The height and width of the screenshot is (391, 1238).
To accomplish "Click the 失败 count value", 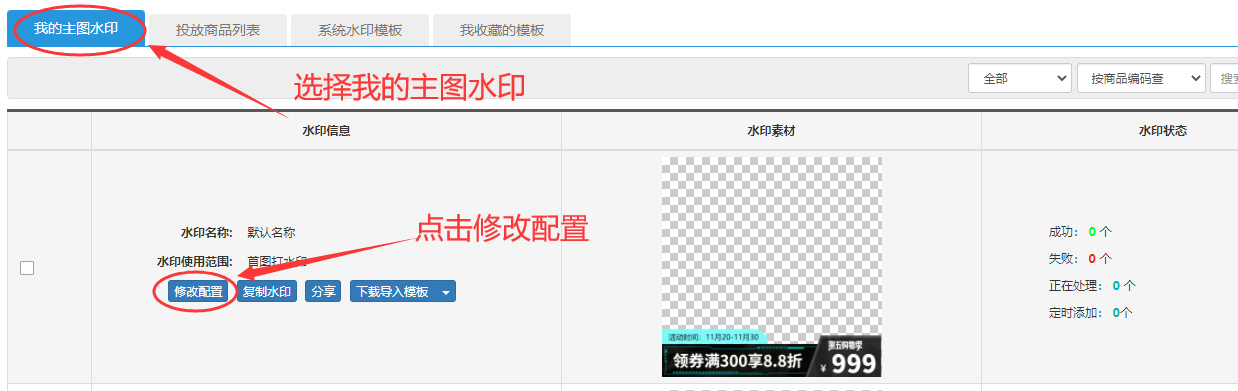I will tap(1093, 258).
